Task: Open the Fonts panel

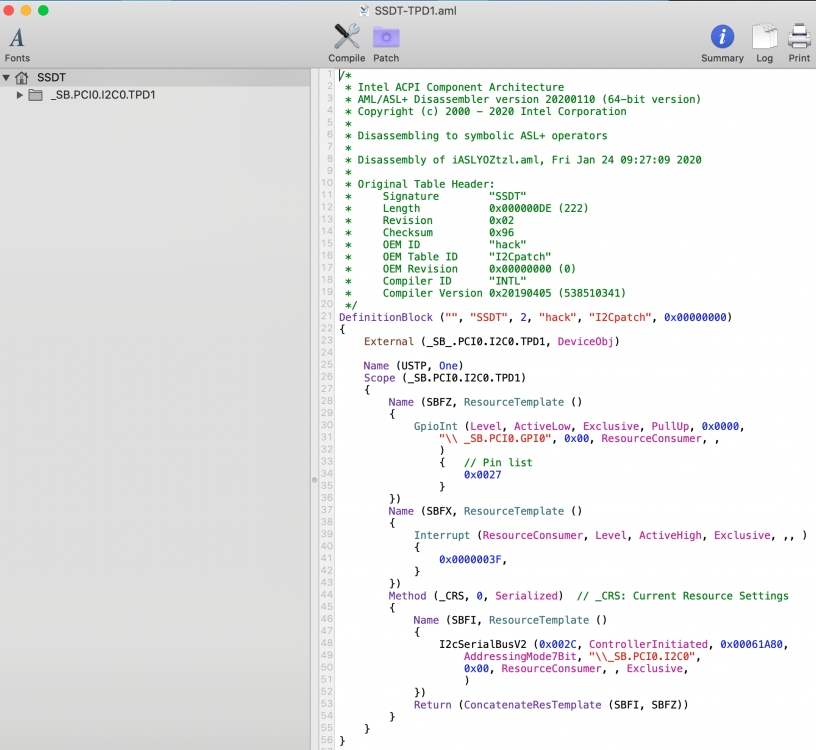Action: [17, 44]
